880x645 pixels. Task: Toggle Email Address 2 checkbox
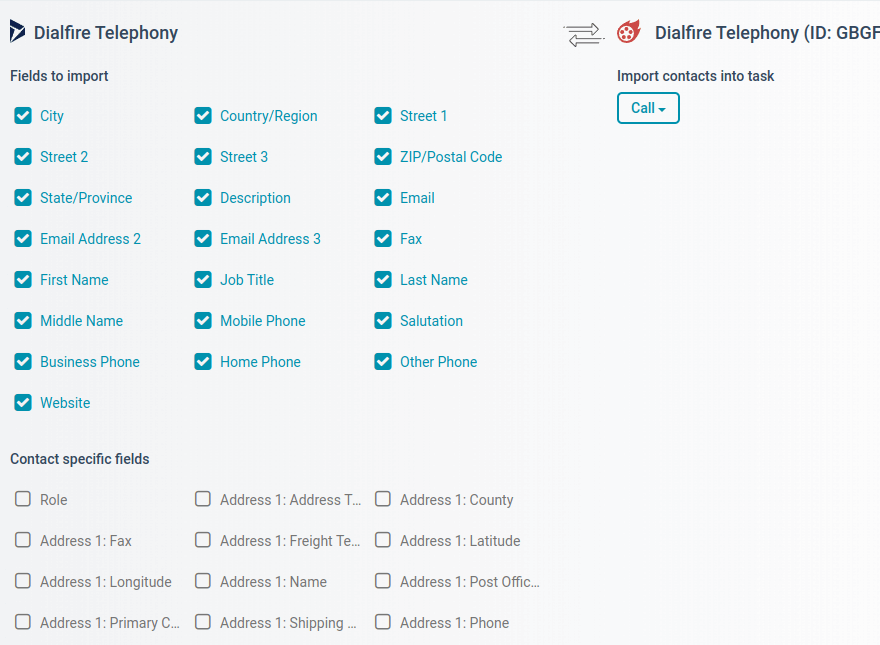point(23,239)
